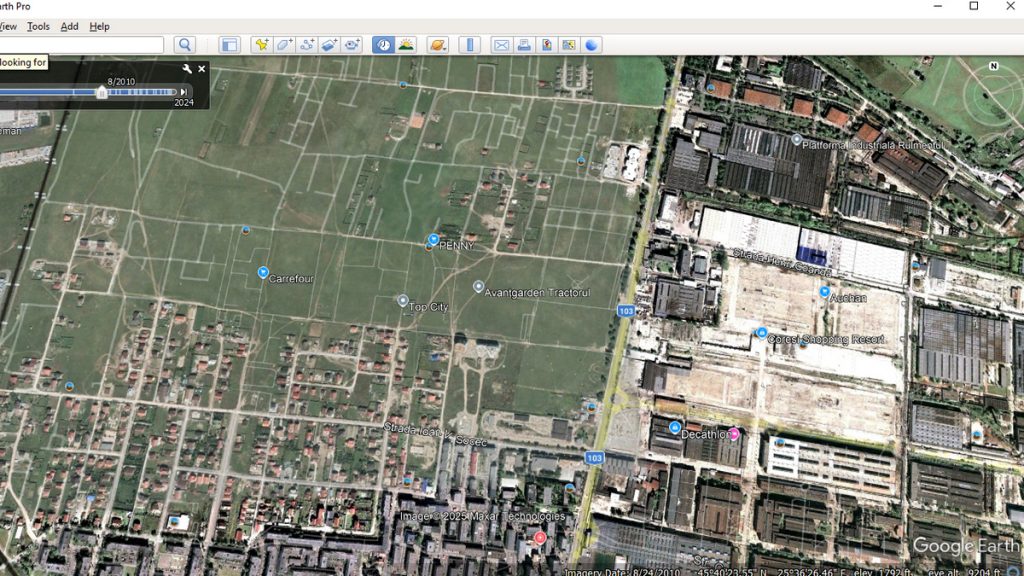This screenshot has height=576, width=1024.
Task: Click the time slider thumb at 8/2010
Action: tap(102, 92)
